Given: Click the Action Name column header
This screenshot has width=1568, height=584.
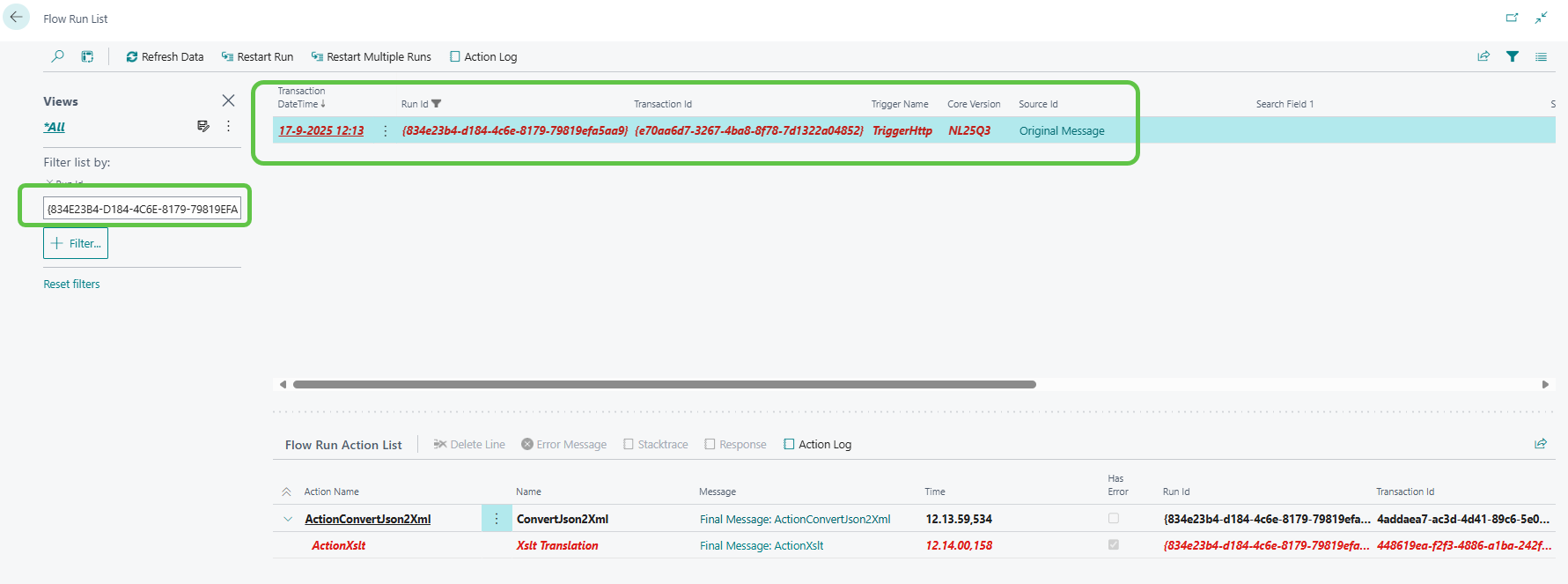Looking at the screenshot, I should tap(331, 492).
